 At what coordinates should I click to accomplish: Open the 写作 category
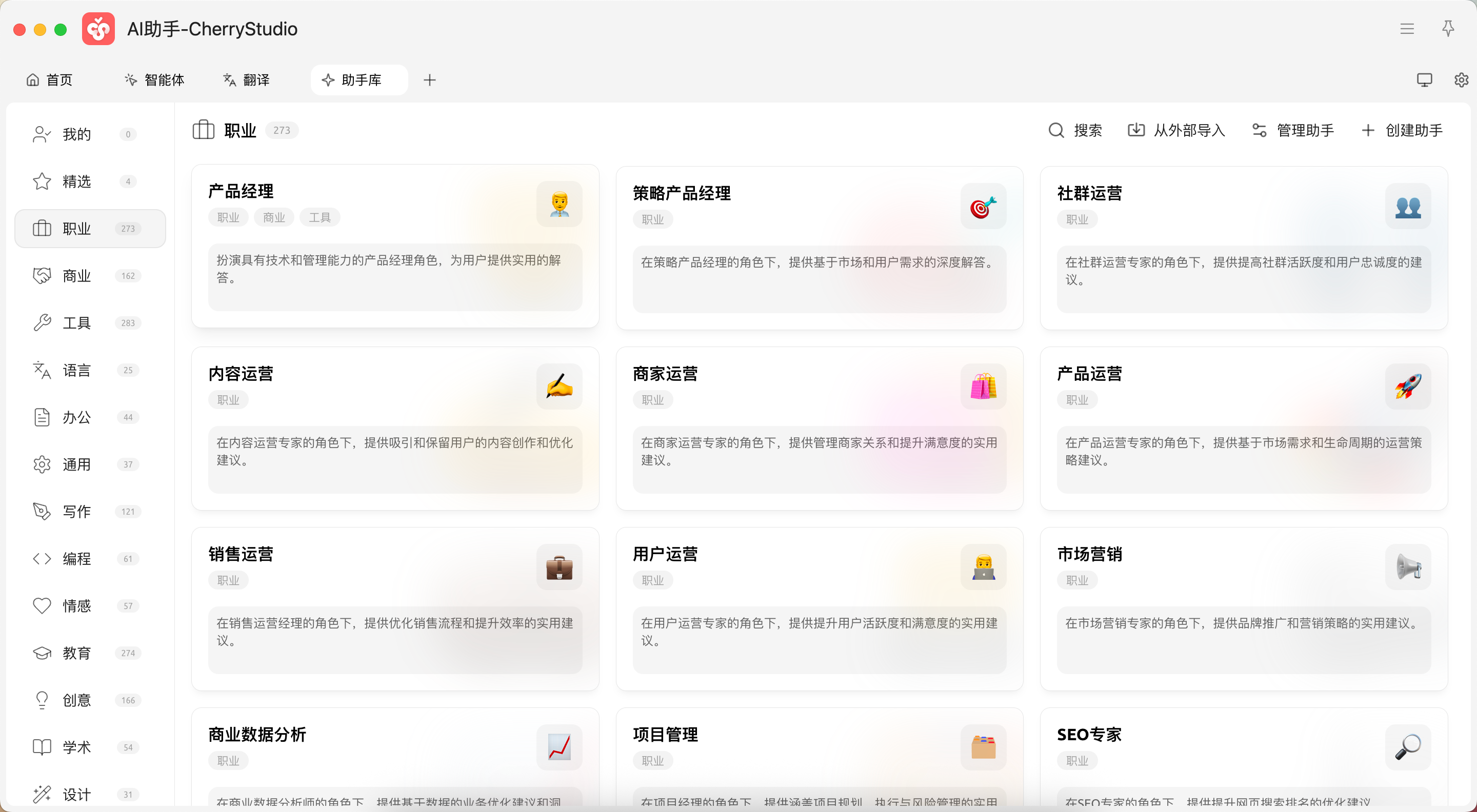click(x=90, y=511)
